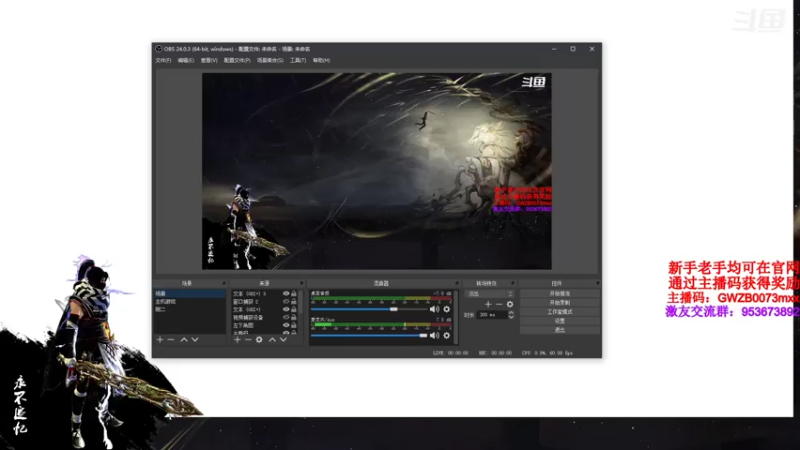This screenshot has height=450, width=800.
Task: Select 文本 (GDI+) 3 source row
Action: (x=256, y=294)
